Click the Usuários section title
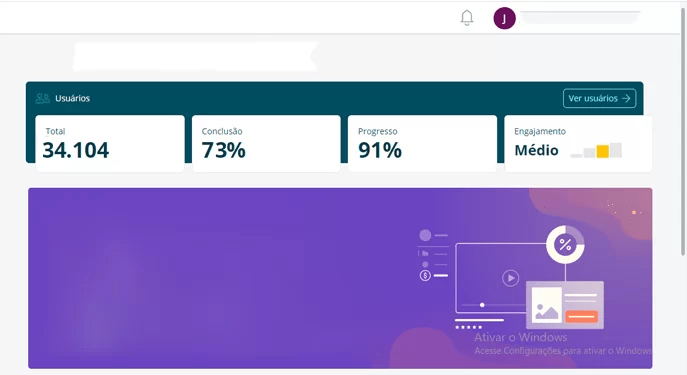Image resolution: width=687 pixels, height=375 pixels. tap(72, 98)
